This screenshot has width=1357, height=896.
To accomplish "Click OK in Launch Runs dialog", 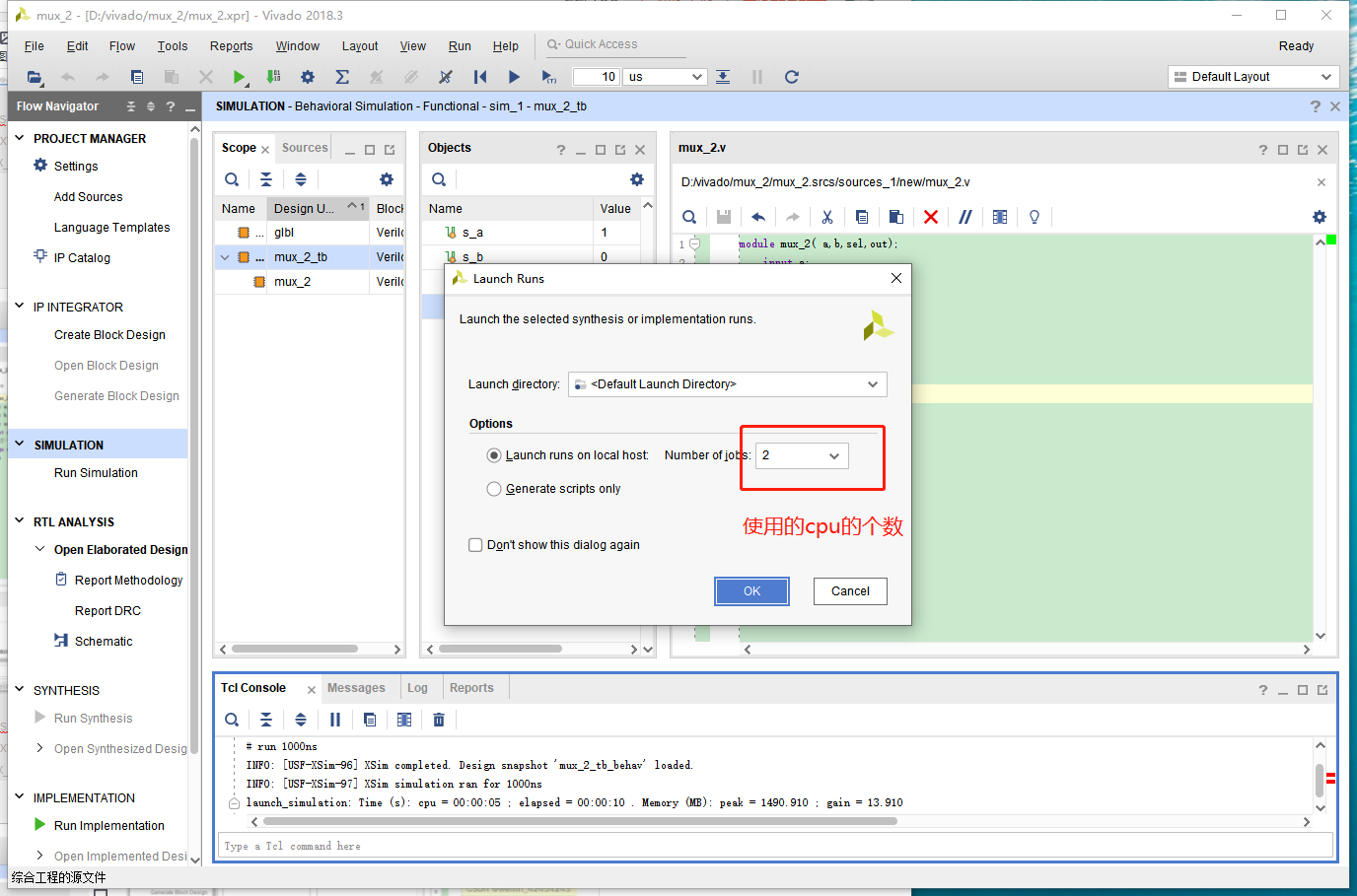I will (x=751, y=591).
